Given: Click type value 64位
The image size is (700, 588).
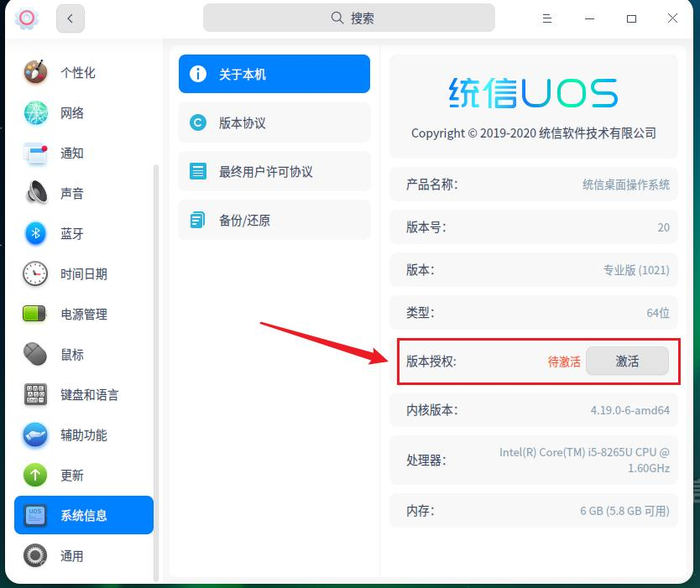Looking at the screenshot, I should tap(658, 313).
